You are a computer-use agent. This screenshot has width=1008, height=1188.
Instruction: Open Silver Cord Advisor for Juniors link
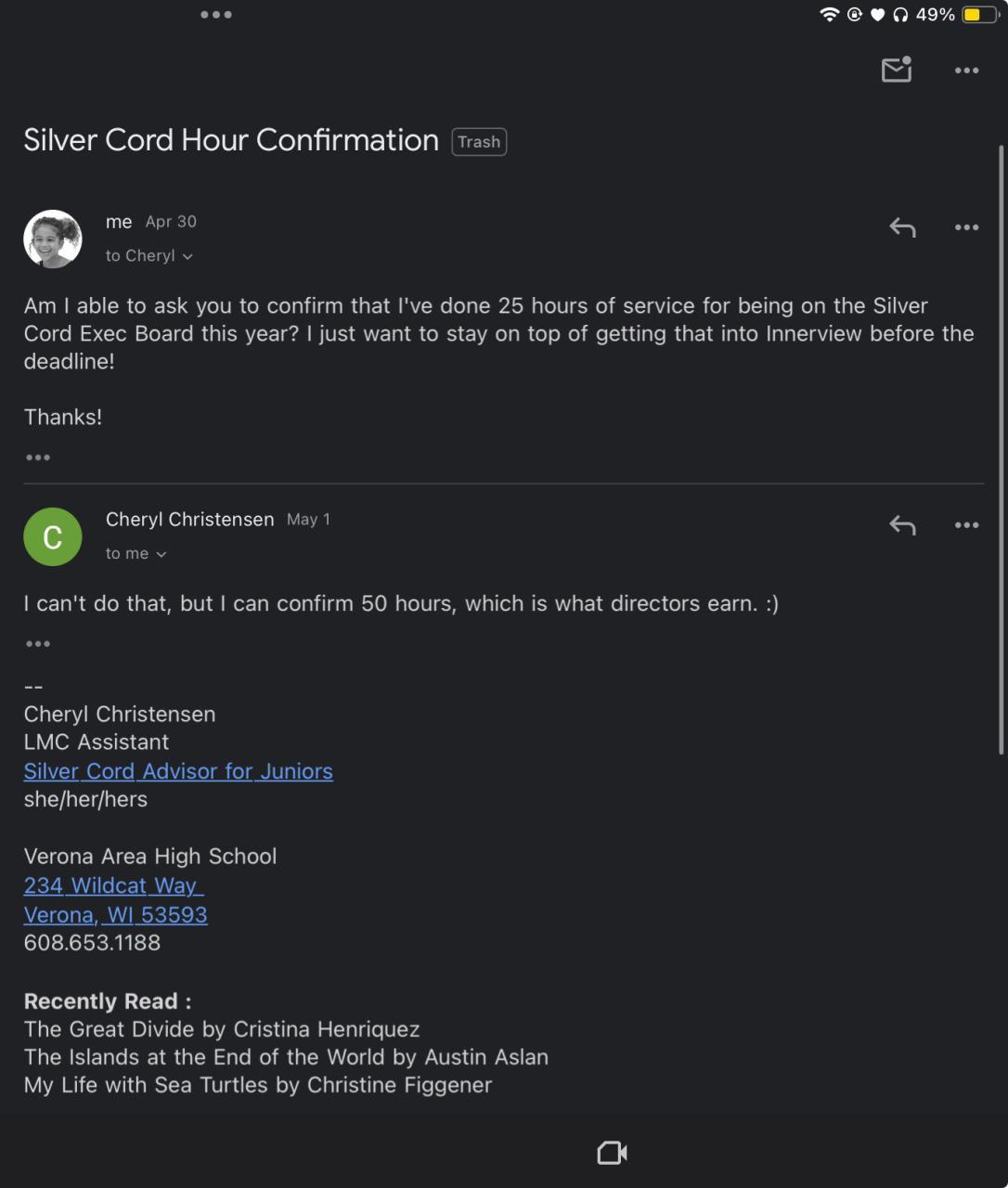(x=178, y=771)
